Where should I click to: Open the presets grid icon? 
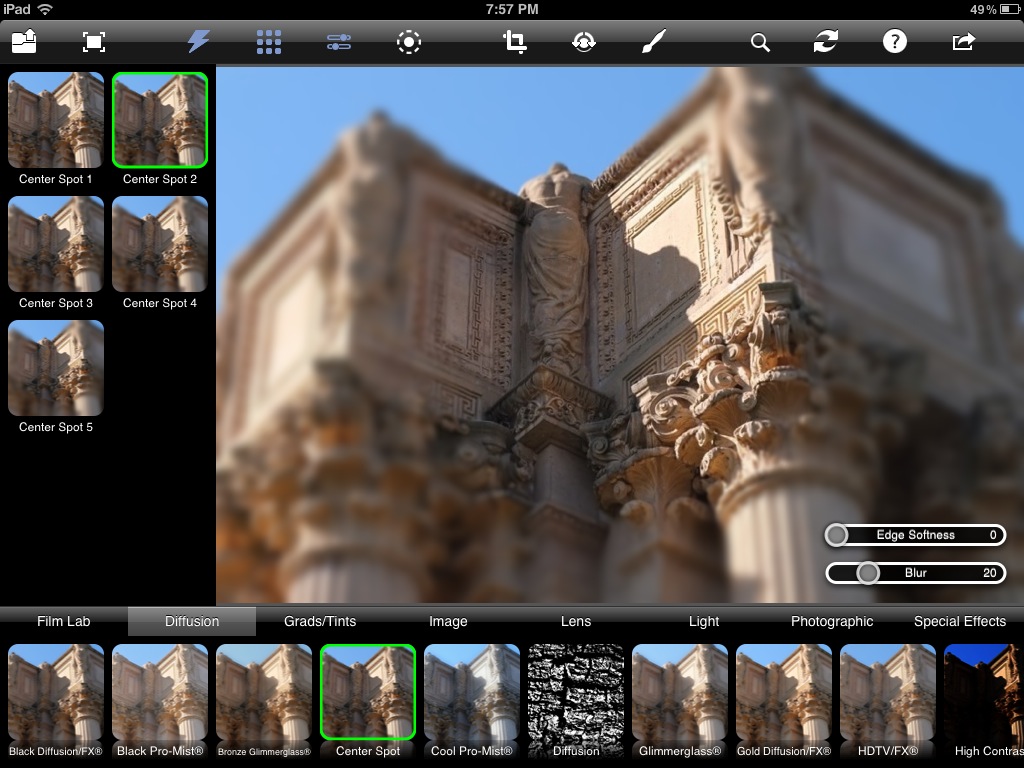tap(268, 42)
